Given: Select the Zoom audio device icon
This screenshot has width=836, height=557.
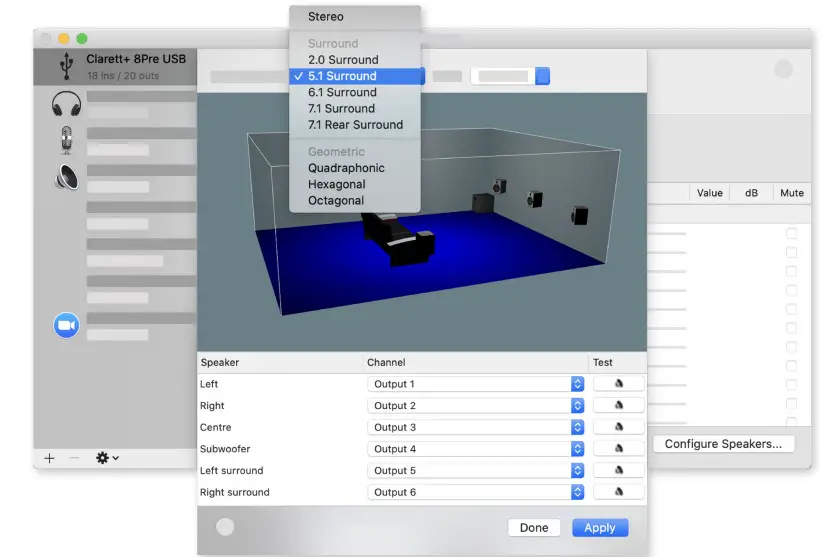Looking at the screenshot, I should 67,325.
